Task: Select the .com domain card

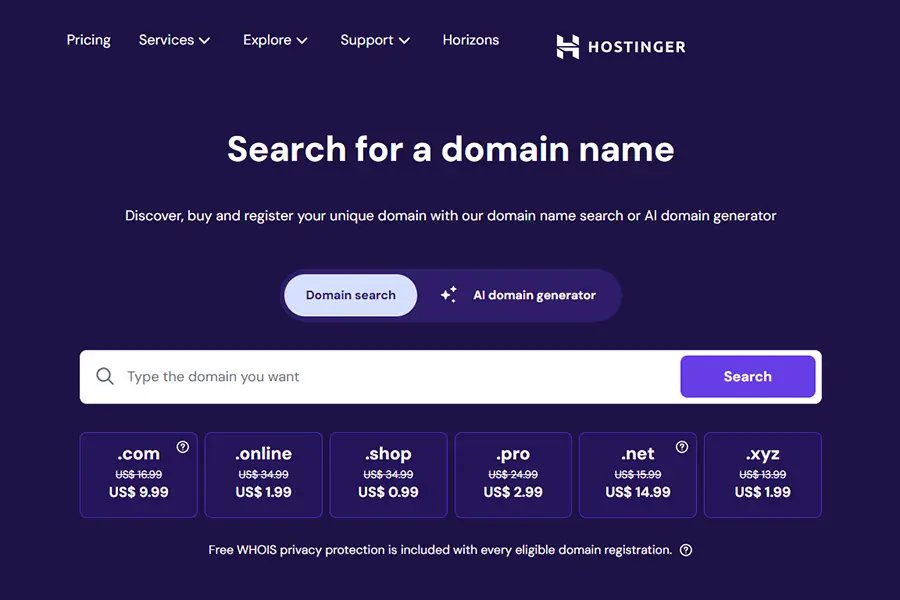Action: tap(139, 475)
